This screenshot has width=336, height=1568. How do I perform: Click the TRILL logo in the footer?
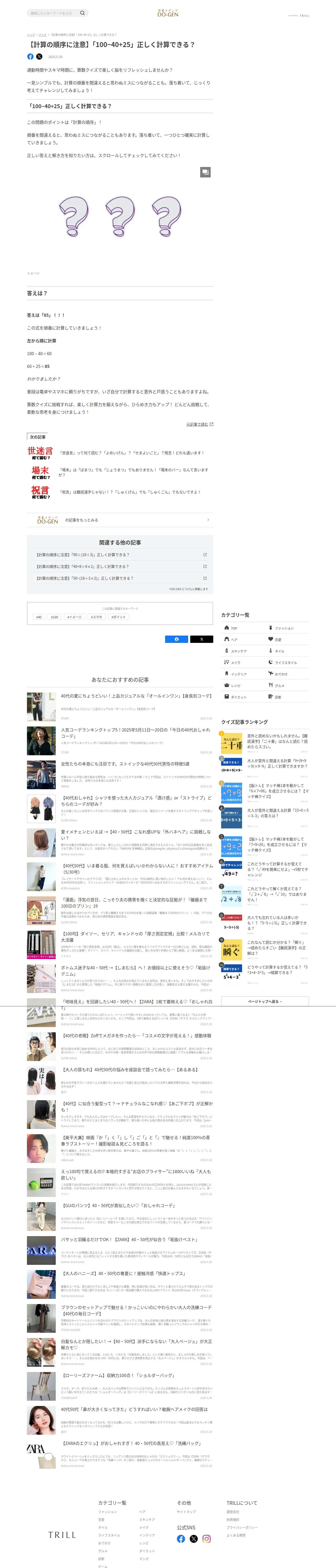tap(62, 1535)
